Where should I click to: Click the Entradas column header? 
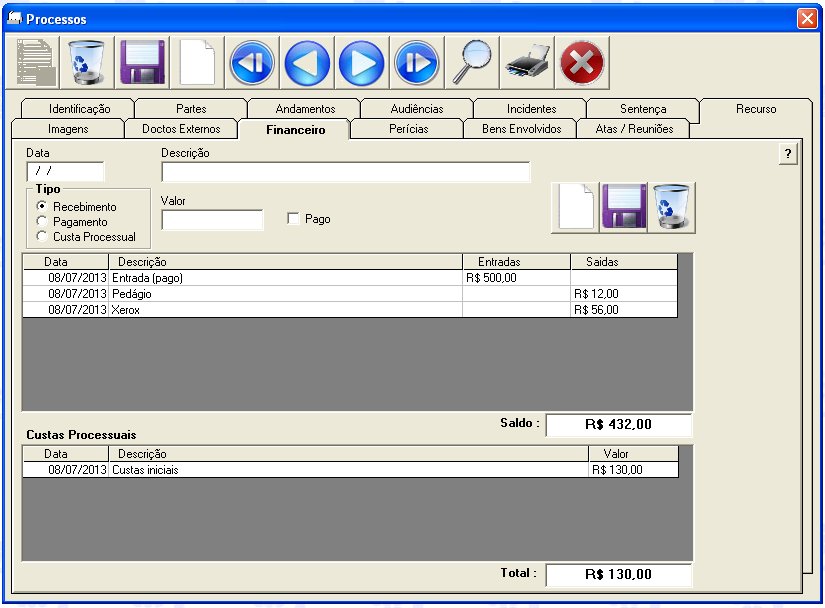pos(516,261)
